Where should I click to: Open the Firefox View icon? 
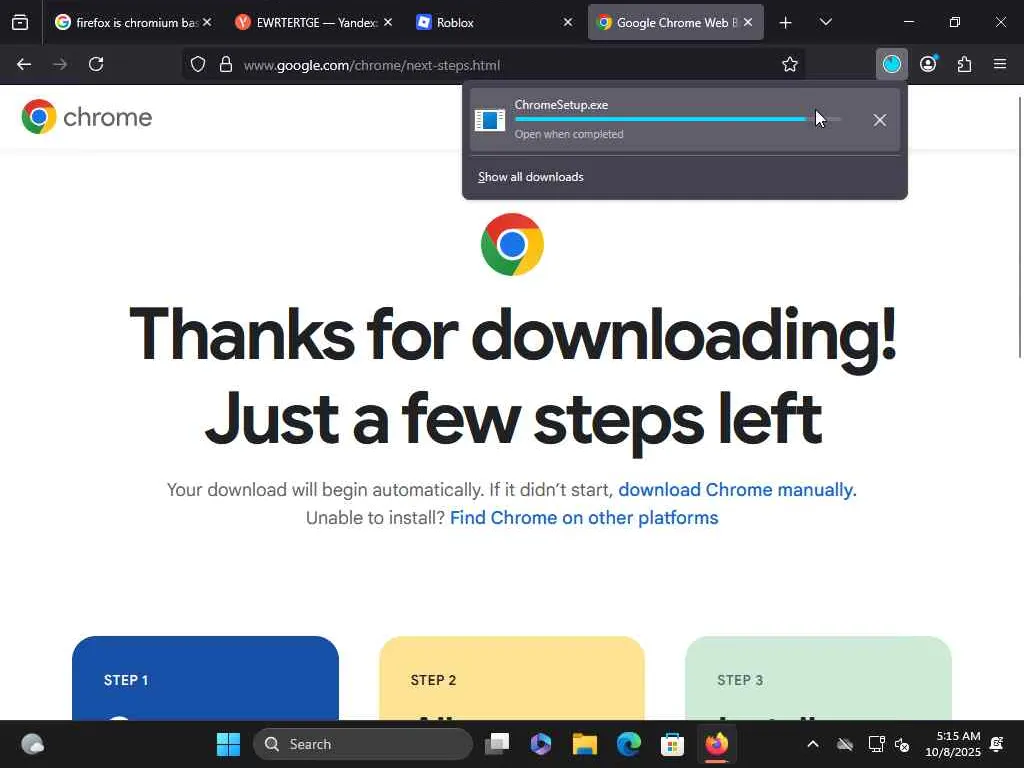[20, 23]
